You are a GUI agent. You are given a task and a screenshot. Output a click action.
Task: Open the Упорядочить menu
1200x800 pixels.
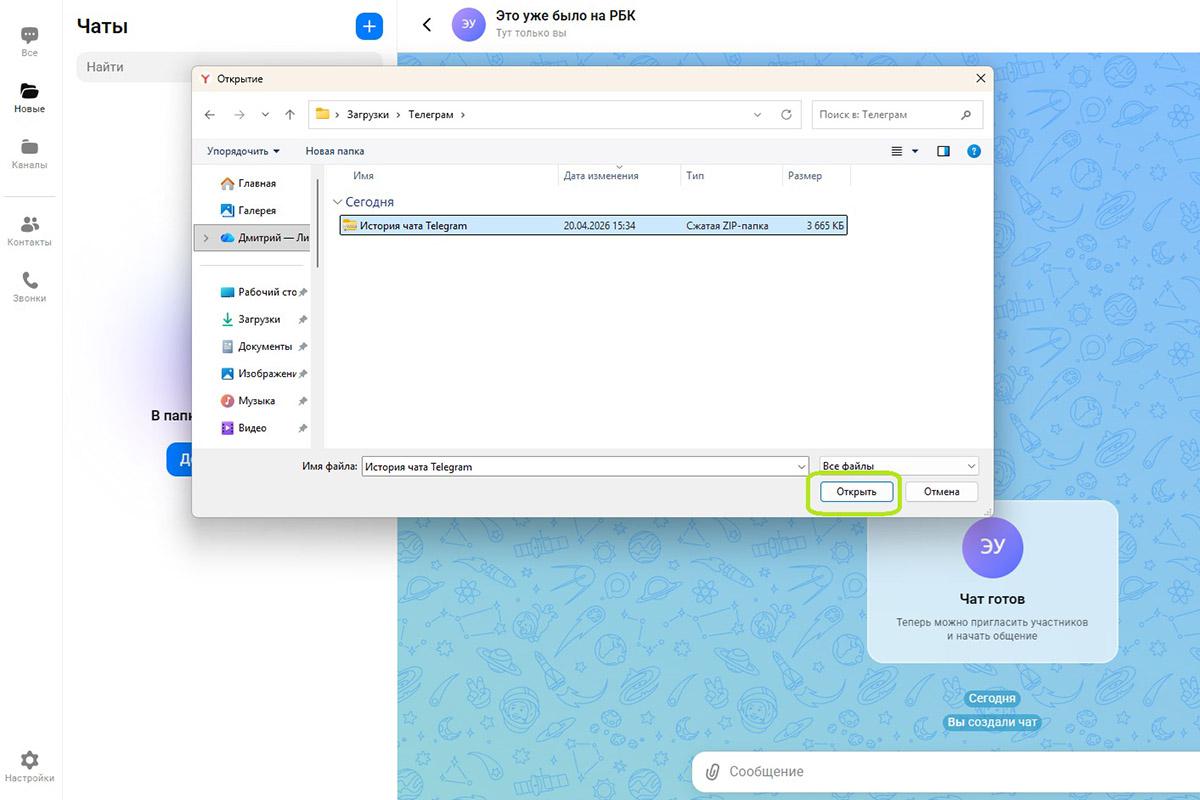(x=243, y=151)
